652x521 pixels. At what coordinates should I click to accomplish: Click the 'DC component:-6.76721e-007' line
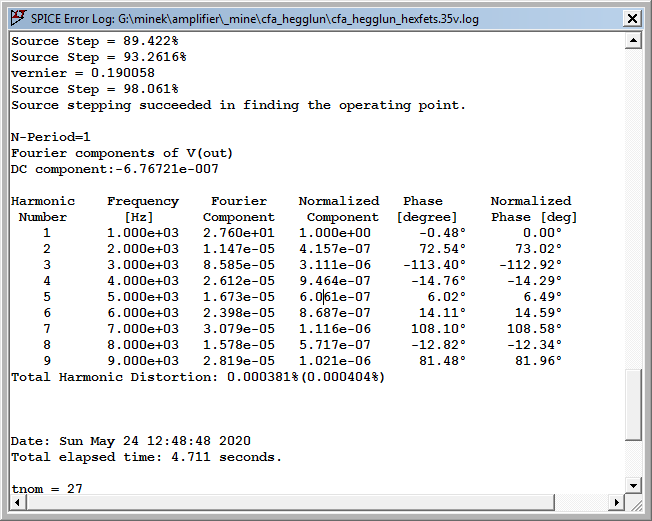[x=115, y=169]
